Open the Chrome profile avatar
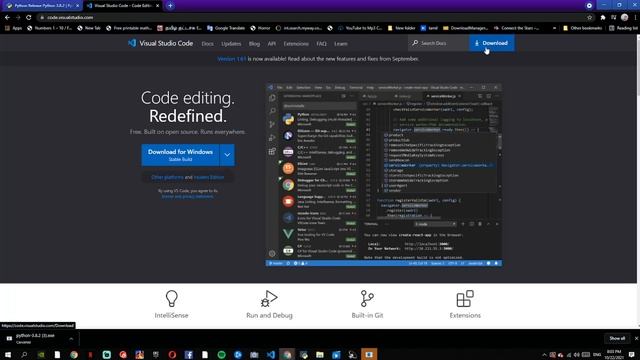640x360 pixels. [x=624, y=18]
